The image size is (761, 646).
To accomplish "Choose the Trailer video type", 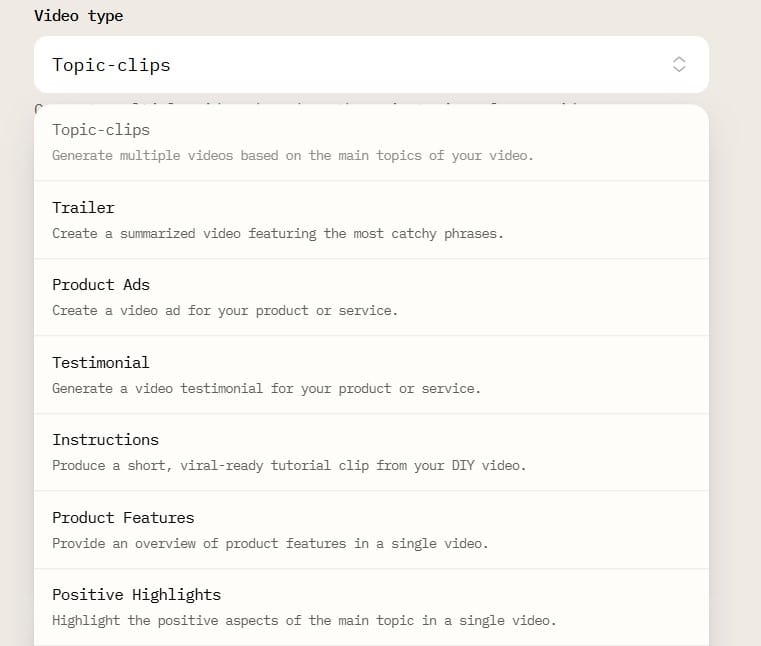I will [x=371, y=220].
